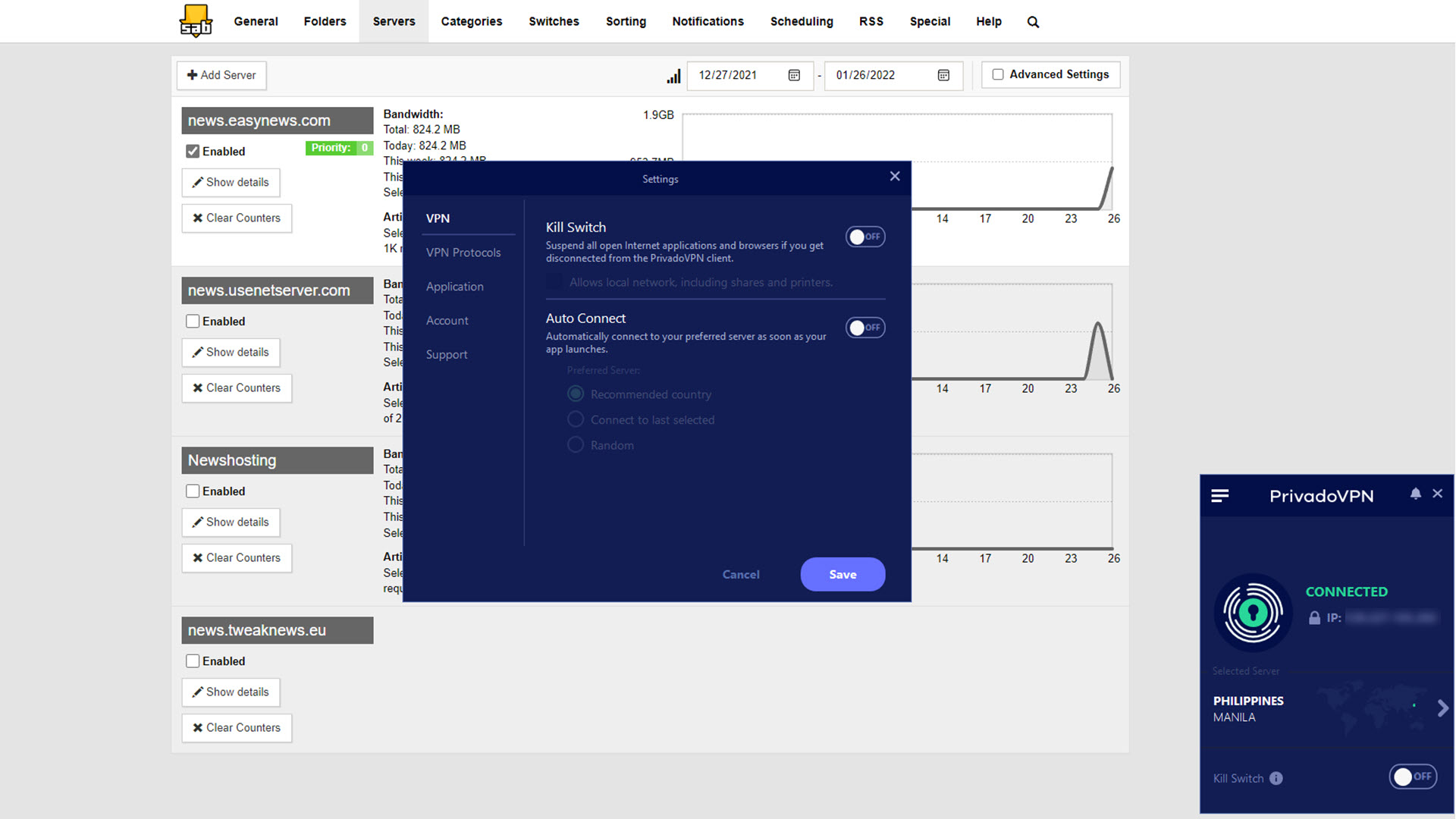The height and width of the screenshot is (819, 1456).
Task: Clear Counters for news.tweaknews.eu
Action: [x=237, y=727]
